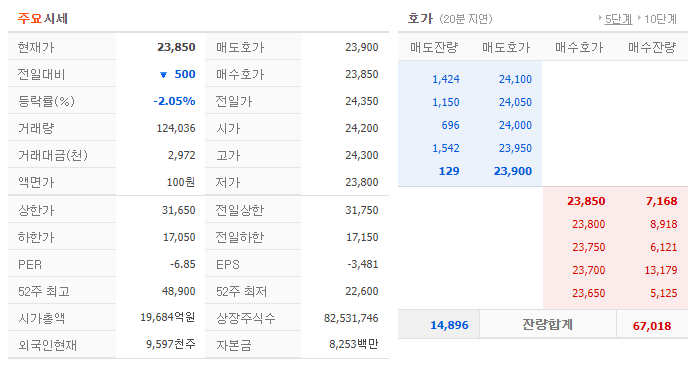The width and height of the screenshot is (698, 367).
Task: Click 시가 value 24,200
Action: pos(361,128)
